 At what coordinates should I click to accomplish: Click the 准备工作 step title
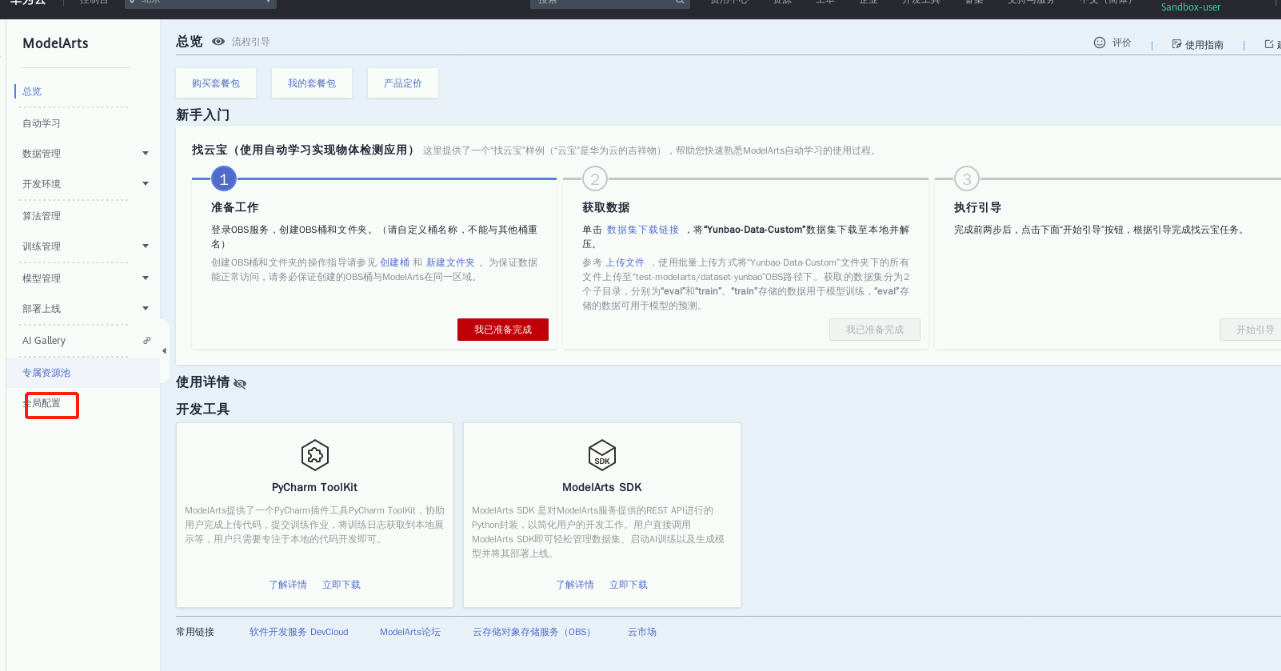tap(235, 207)
